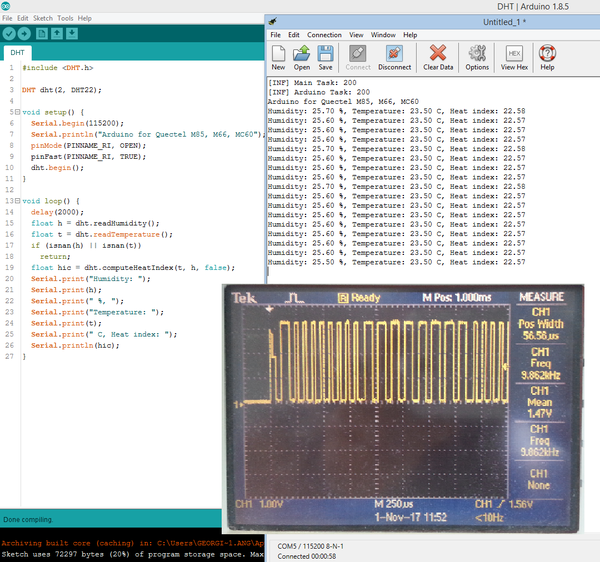600x562 pixels.
Task: Click the #include <DHT.h> code line
Action: 57,68
